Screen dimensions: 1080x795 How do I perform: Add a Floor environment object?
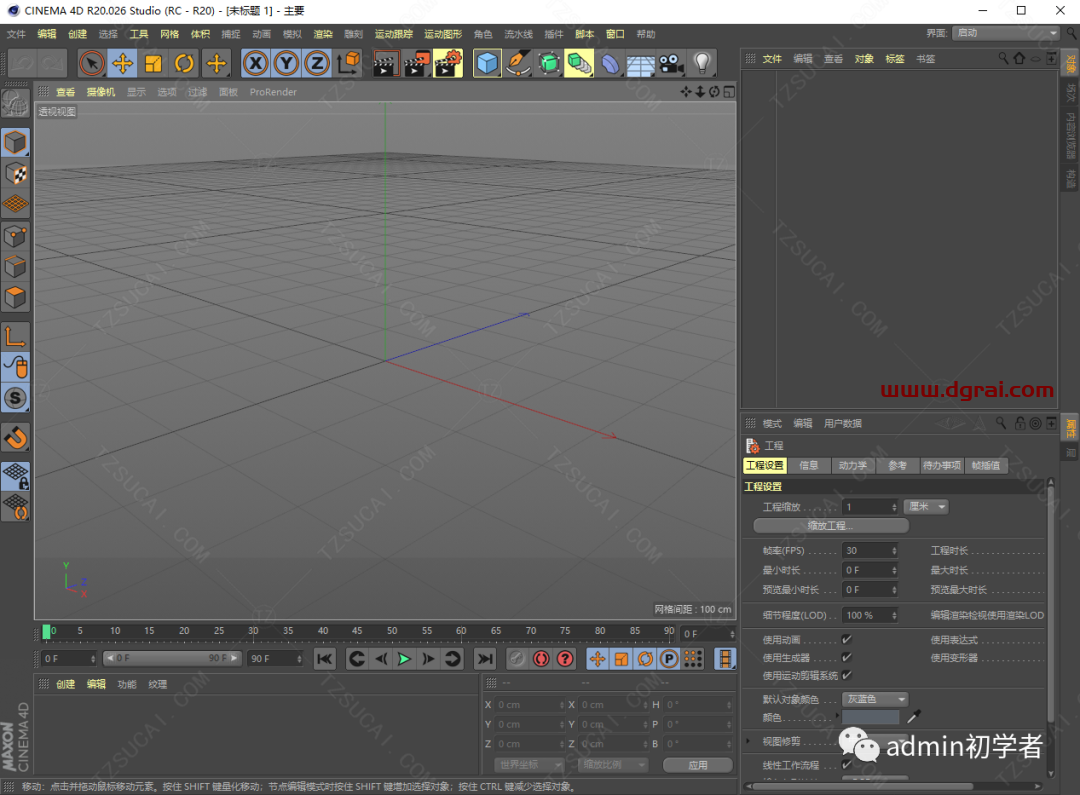pos(641,63)
